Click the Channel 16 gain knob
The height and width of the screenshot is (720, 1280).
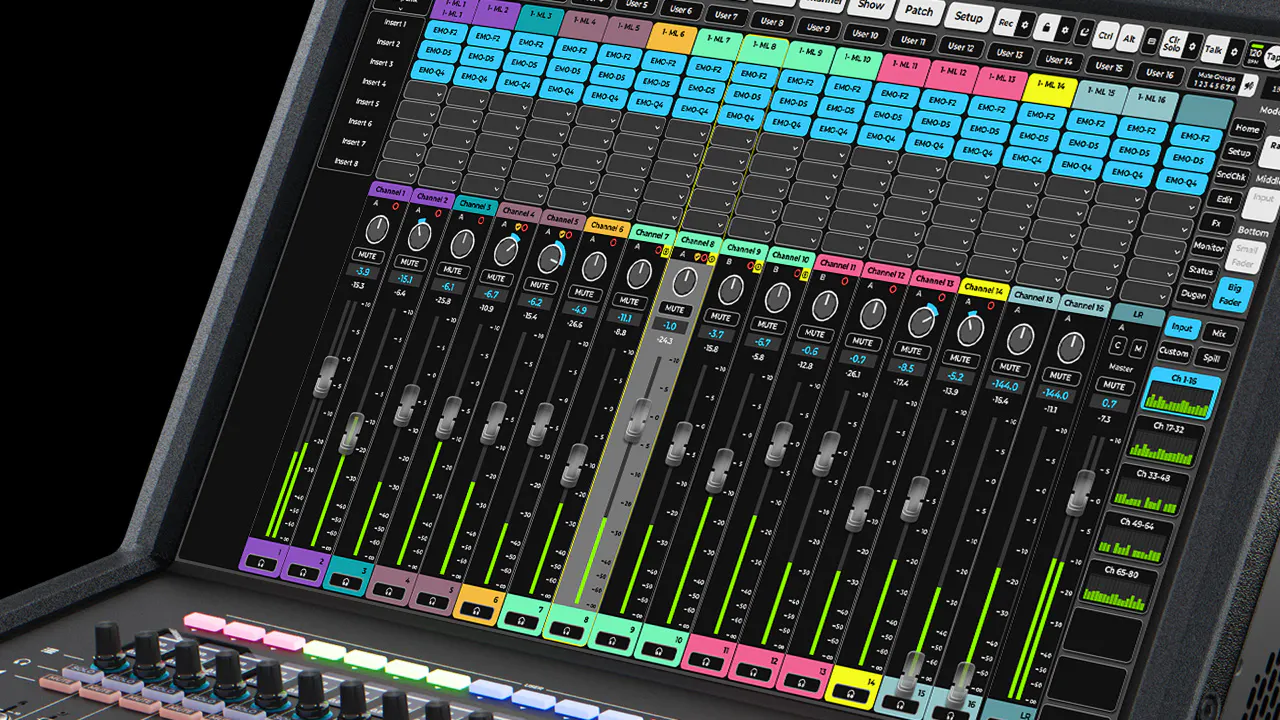pos(1071,347)
